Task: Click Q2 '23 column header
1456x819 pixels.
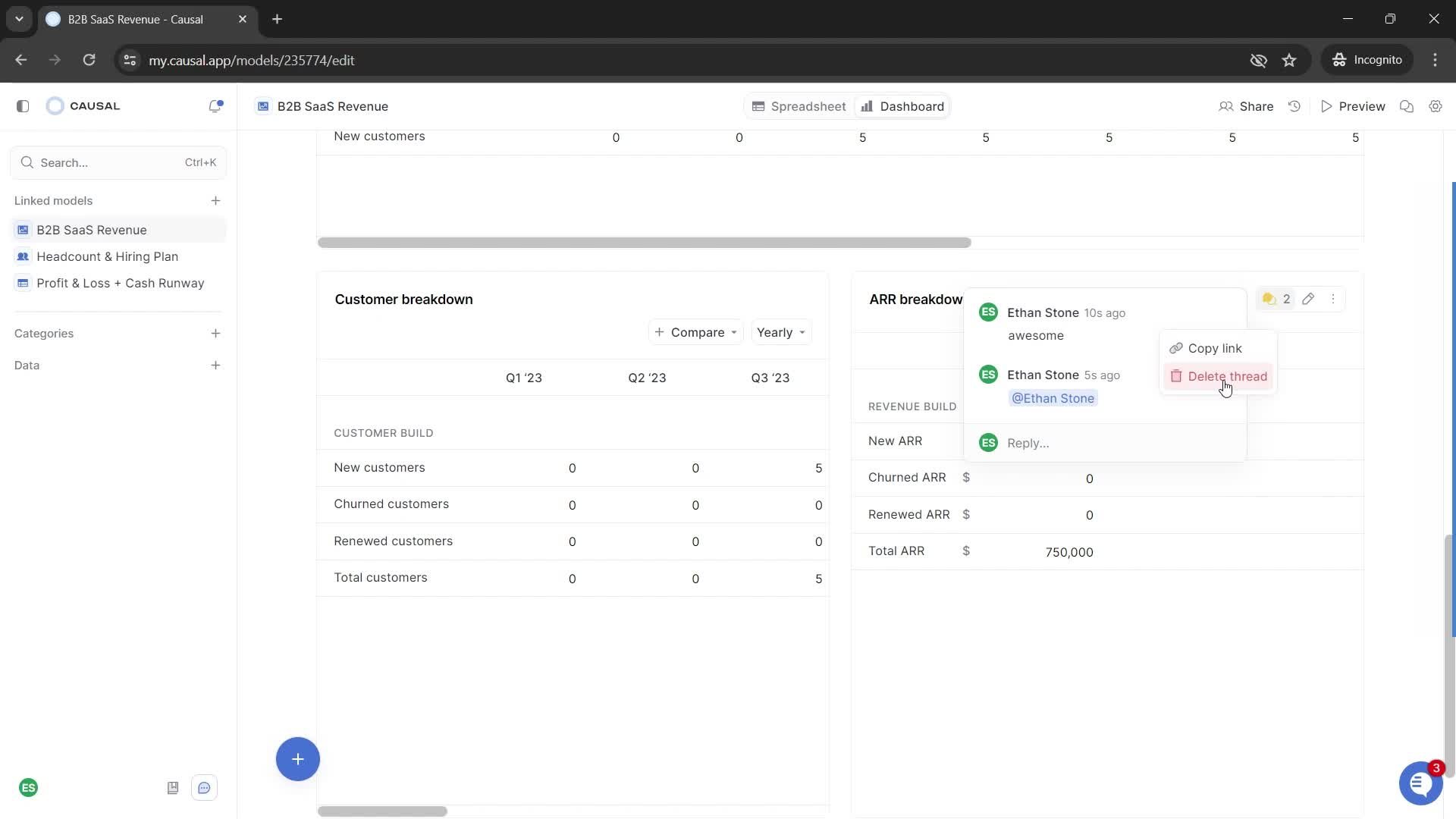Action: click(647, 378)
